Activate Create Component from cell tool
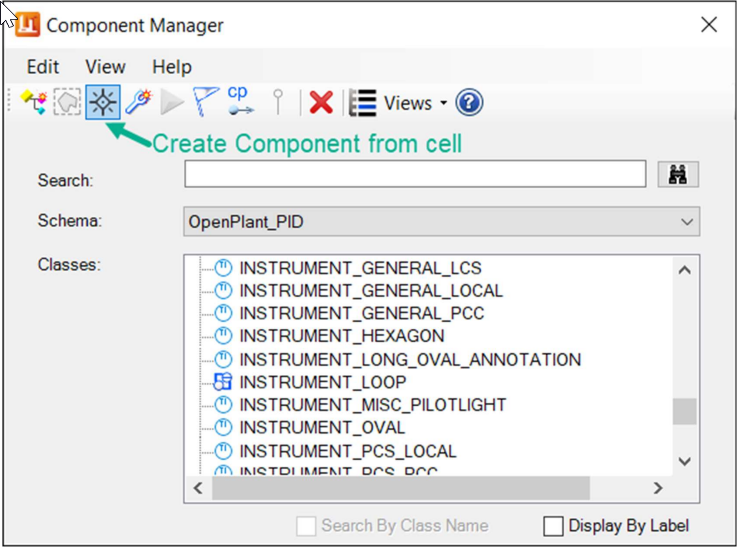 point(103,102)
